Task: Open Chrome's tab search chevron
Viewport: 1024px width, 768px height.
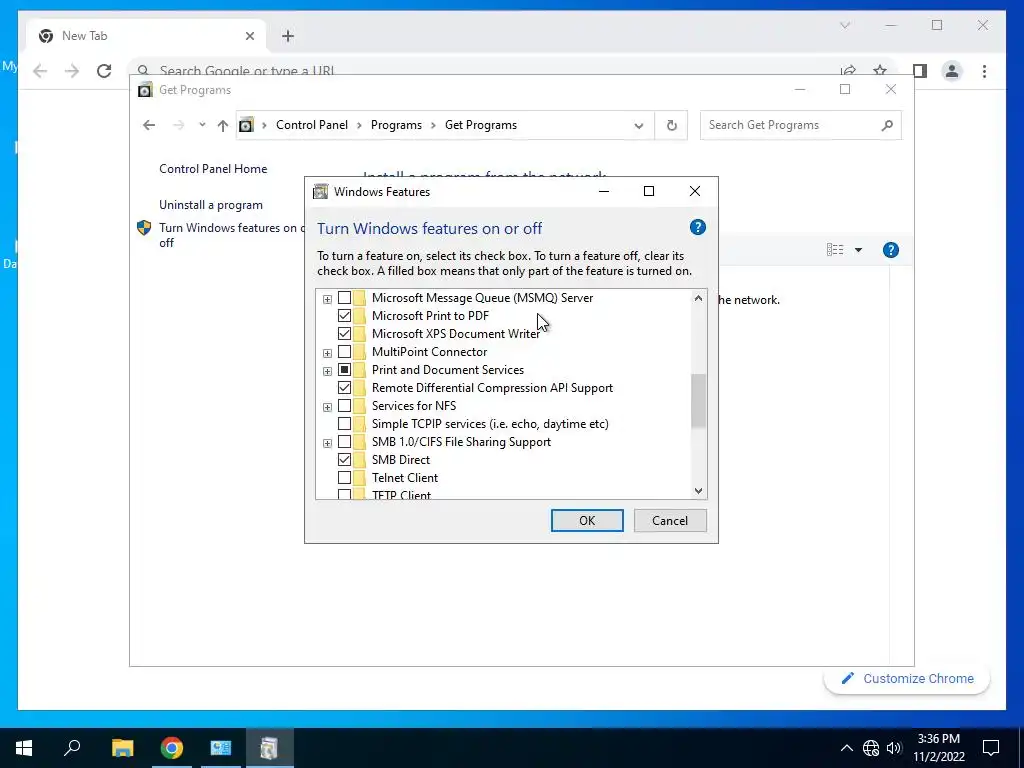Action: point(845,25)
